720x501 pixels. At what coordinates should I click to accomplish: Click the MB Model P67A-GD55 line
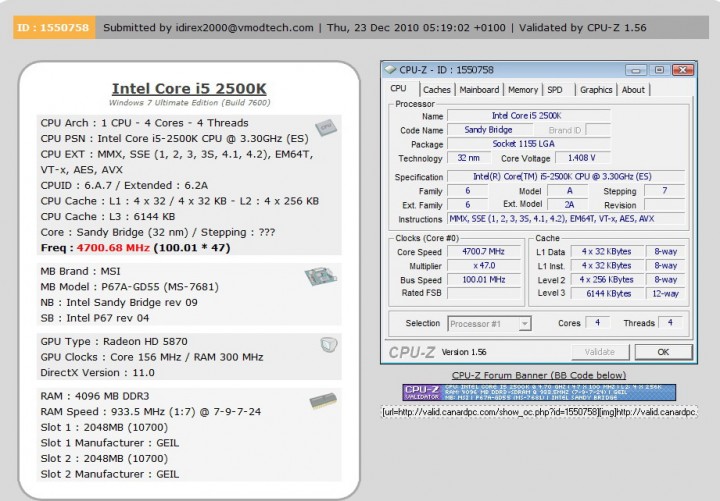pos(129,287)
